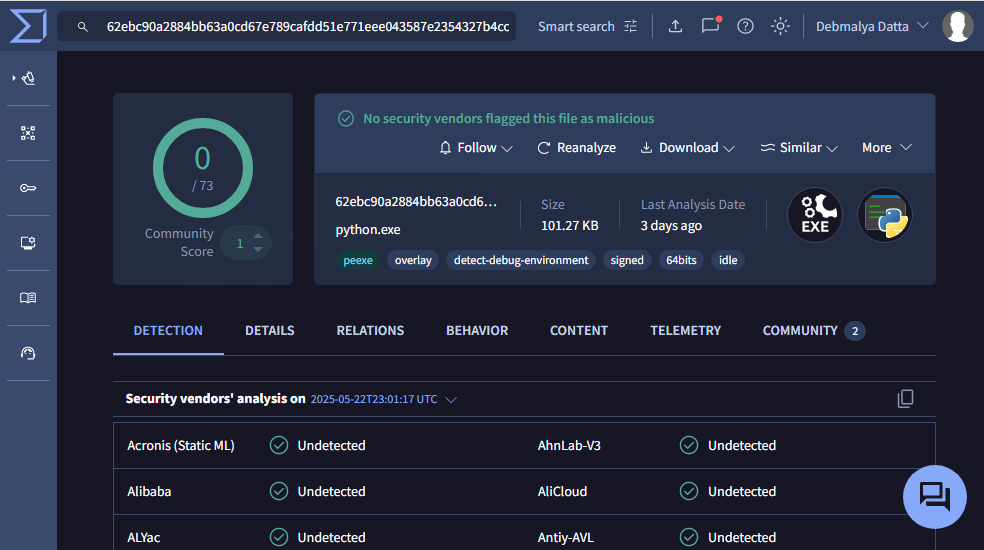Click the Smart search label
984x550 pixels.
(x=576, y=26)
